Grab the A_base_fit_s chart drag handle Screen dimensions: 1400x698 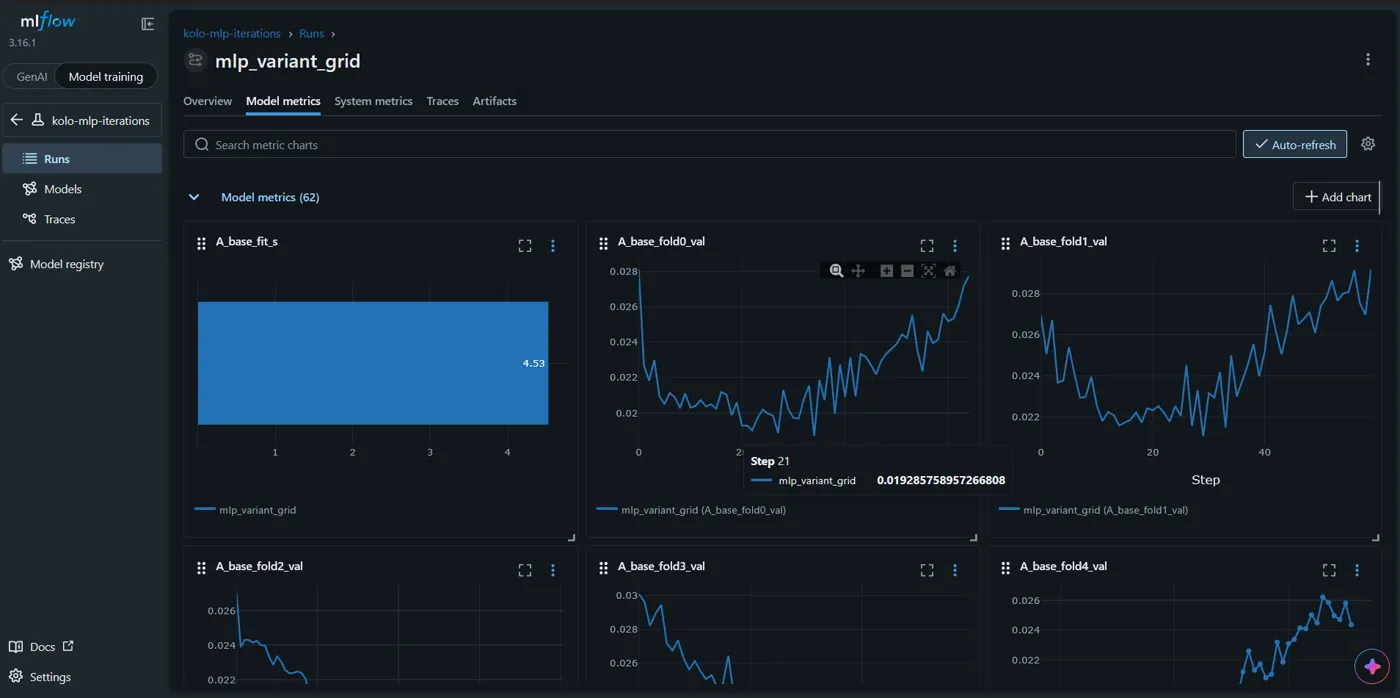click(x=201, y=243)
